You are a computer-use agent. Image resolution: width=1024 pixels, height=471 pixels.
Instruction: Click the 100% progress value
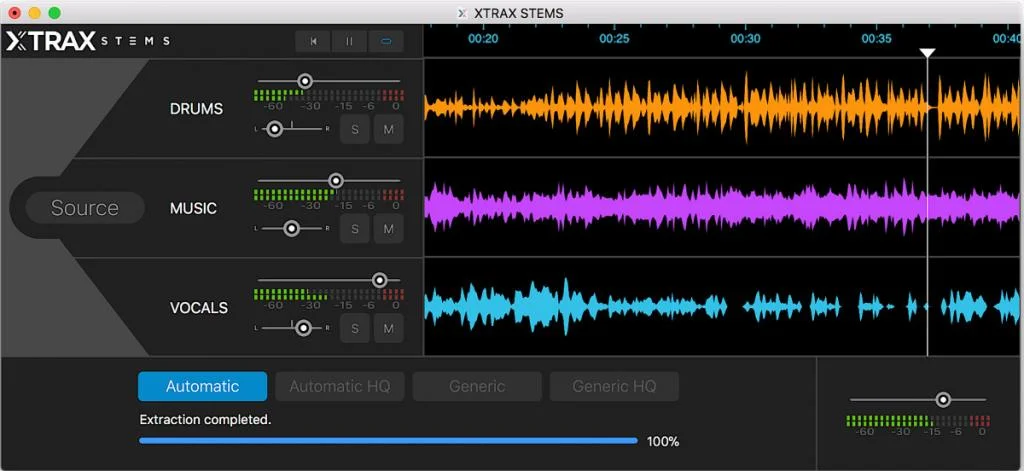pos(663,442)
